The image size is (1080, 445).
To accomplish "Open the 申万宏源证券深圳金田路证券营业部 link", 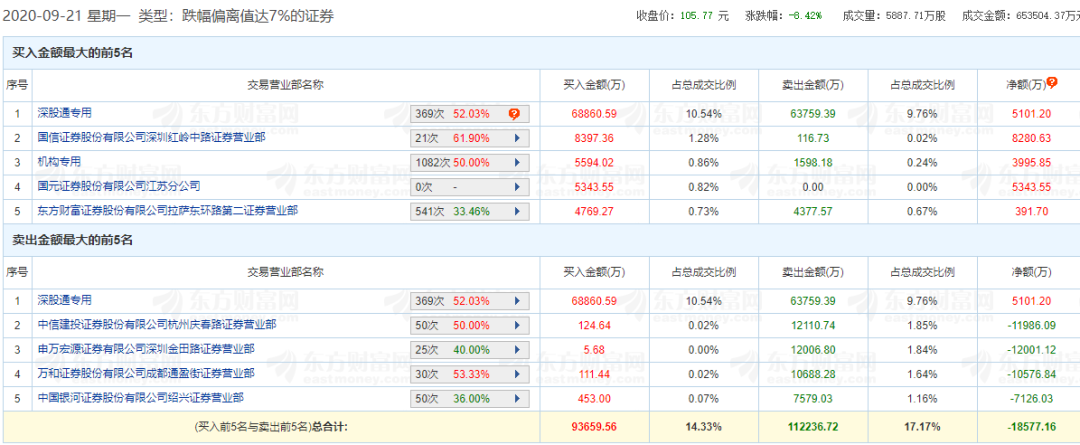I will tap(145, 348).
